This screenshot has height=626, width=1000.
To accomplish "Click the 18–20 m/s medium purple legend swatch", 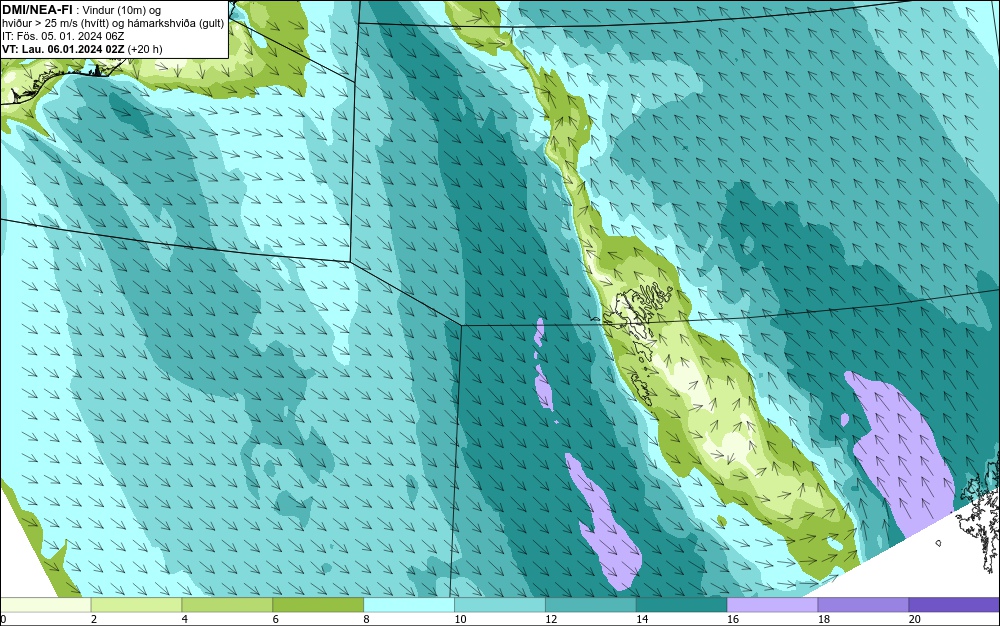I will click(863, 605).
